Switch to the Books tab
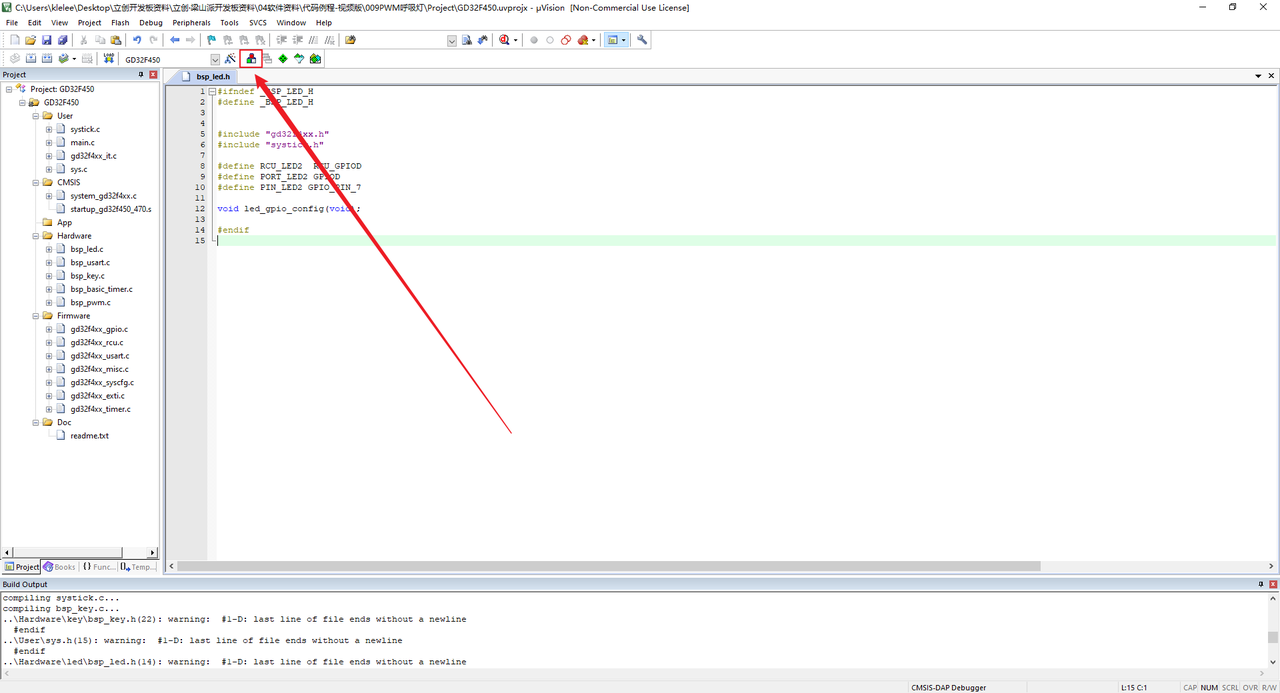 60,567
